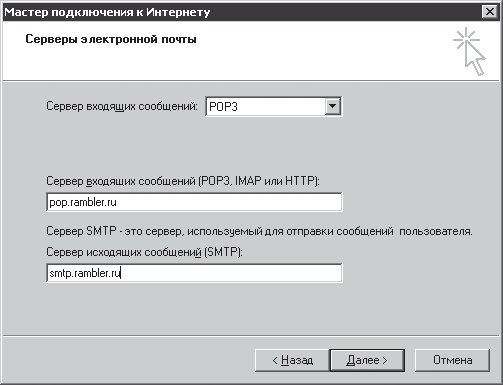Image resolution: width=503 pixels, height=385 pixels.
Task: Click the Серверы электронной почты heading
Action: (111, 39)
